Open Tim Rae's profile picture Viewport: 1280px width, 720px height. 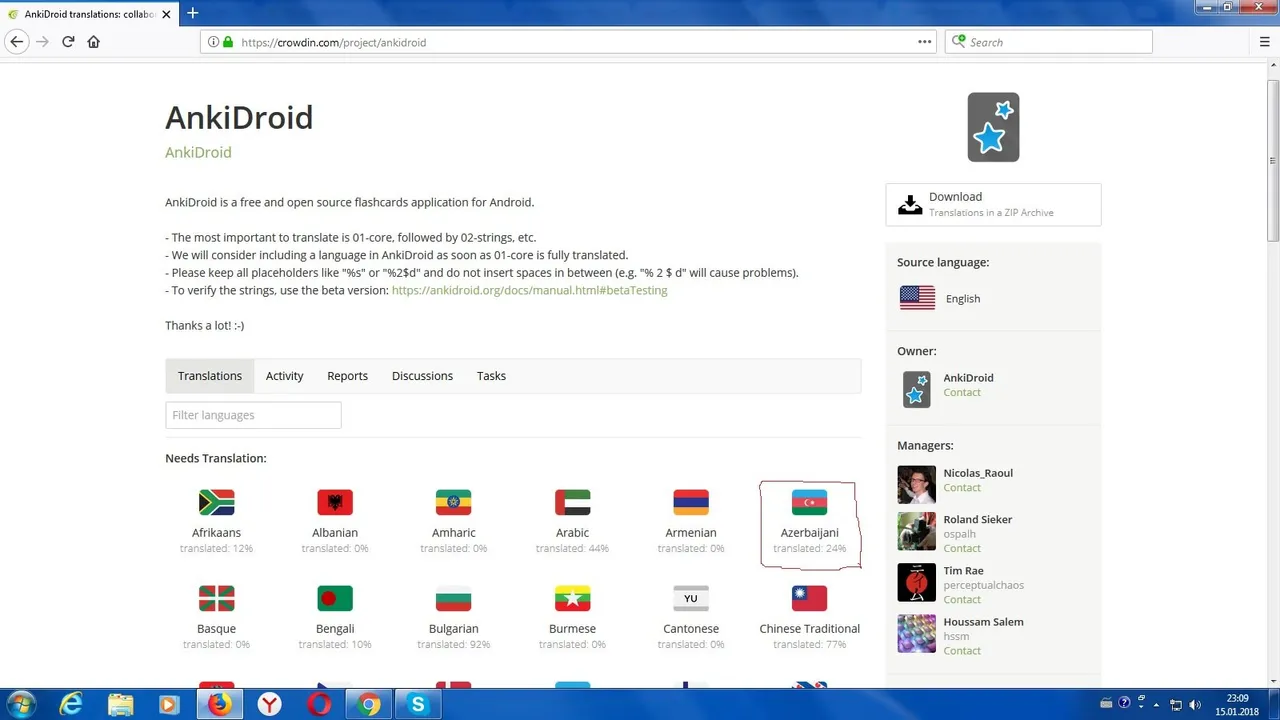pos(916,582)
